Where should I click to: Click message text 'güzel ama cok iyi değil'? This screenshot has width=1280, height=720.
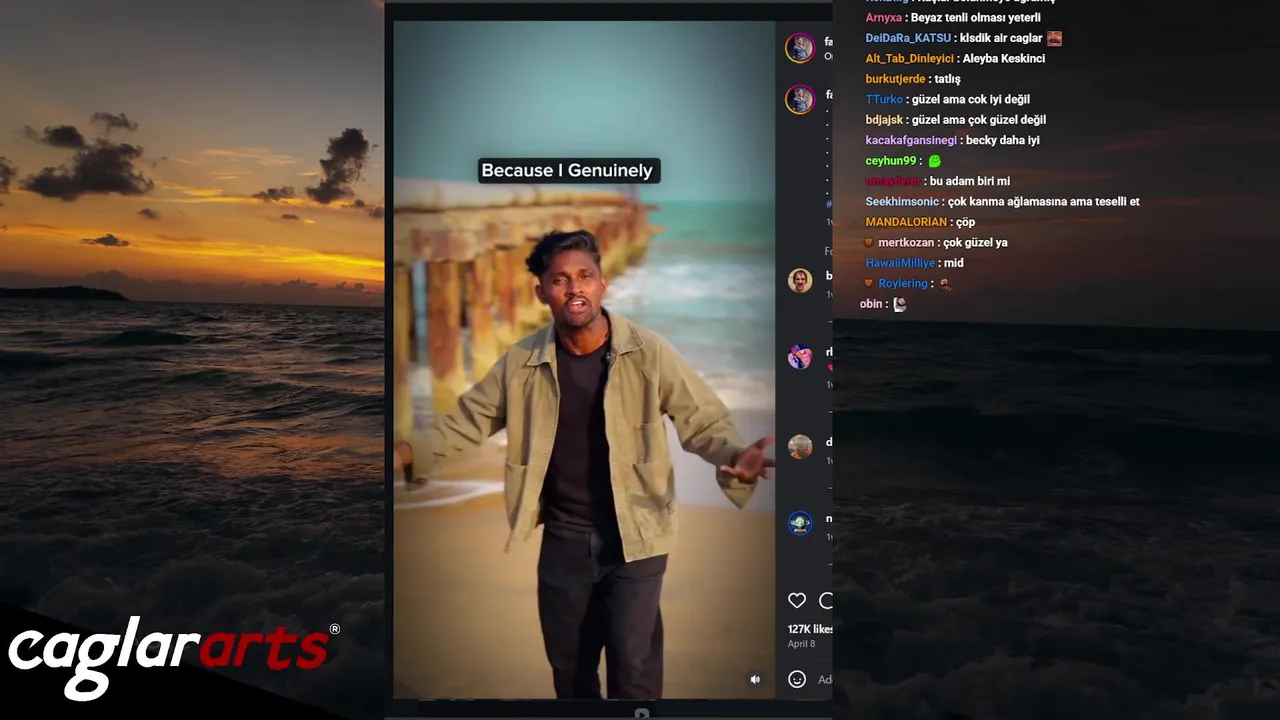tap(971, 100)
